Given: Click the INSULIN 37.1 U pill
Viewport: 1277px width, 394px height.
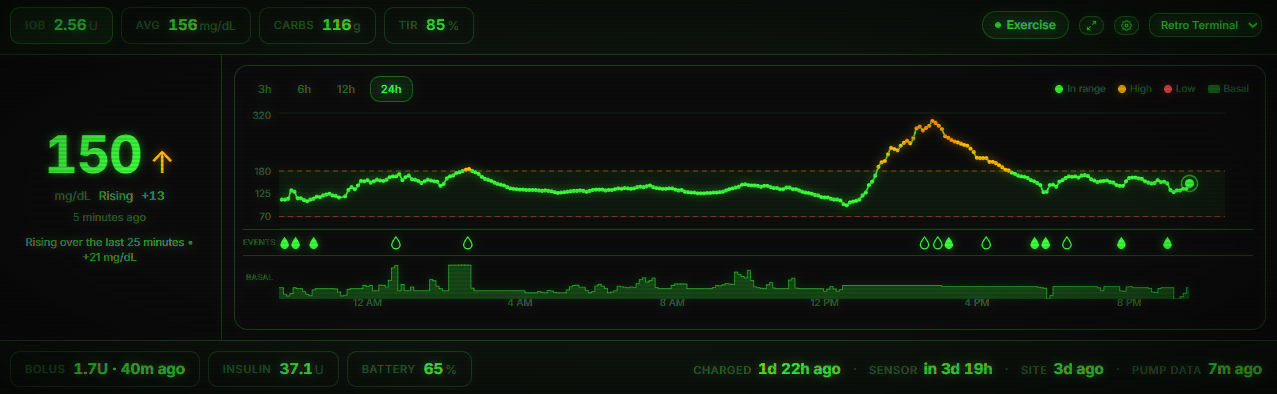Looking at the screenshot, I should [273, 369].
